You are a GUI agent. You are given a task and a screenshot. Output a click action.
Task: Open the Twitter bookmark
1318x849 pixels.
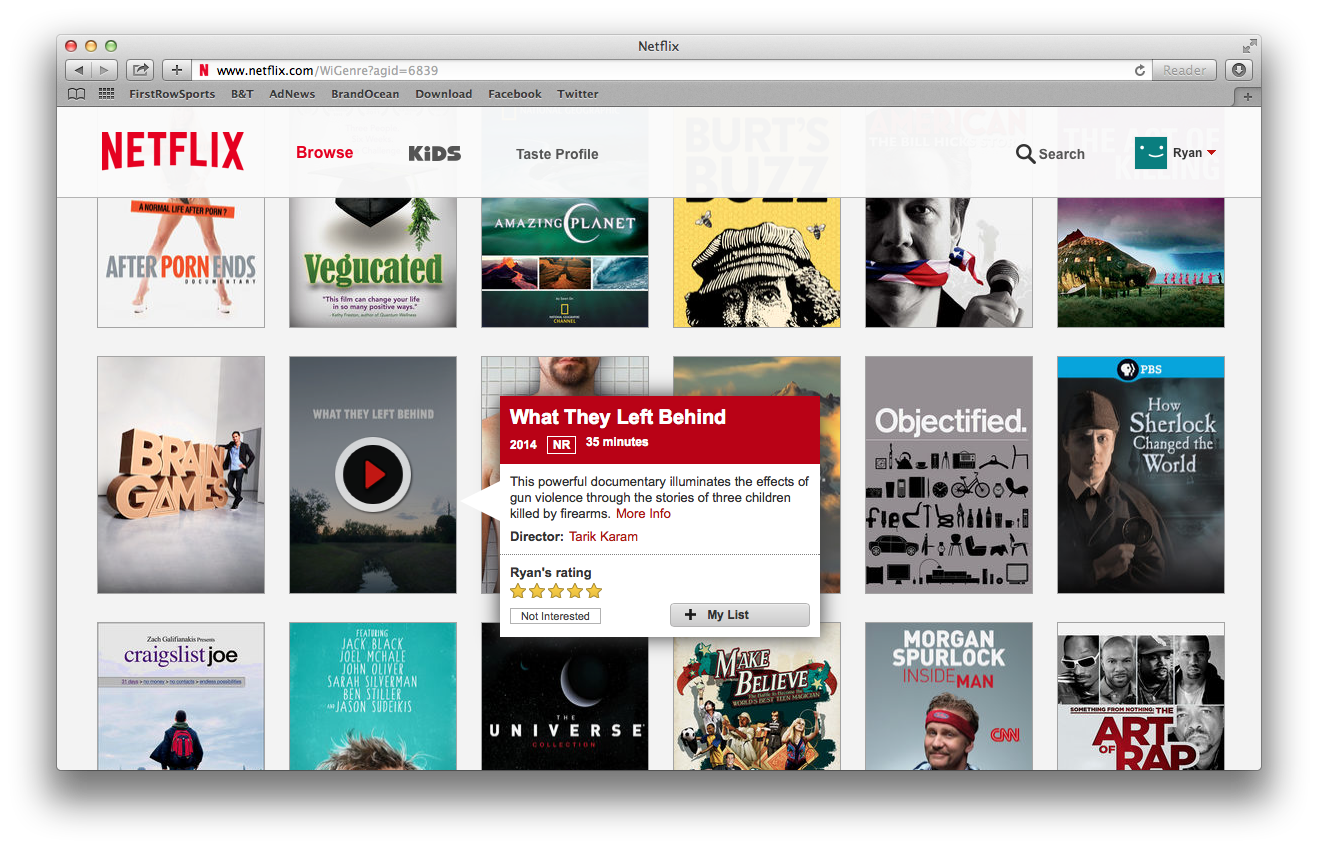(x=578, y=94)
